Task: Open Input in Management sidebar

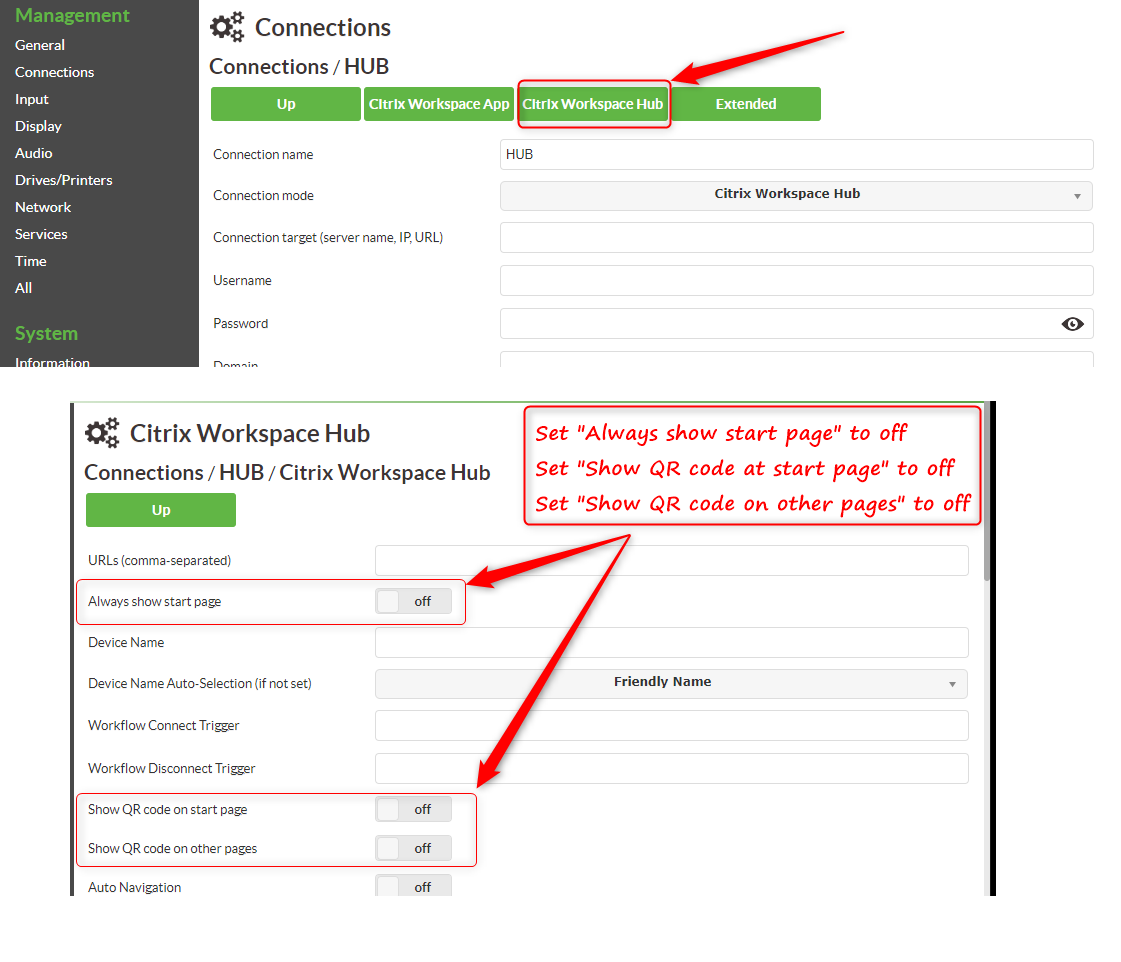Action: click(x=32, y=99)
